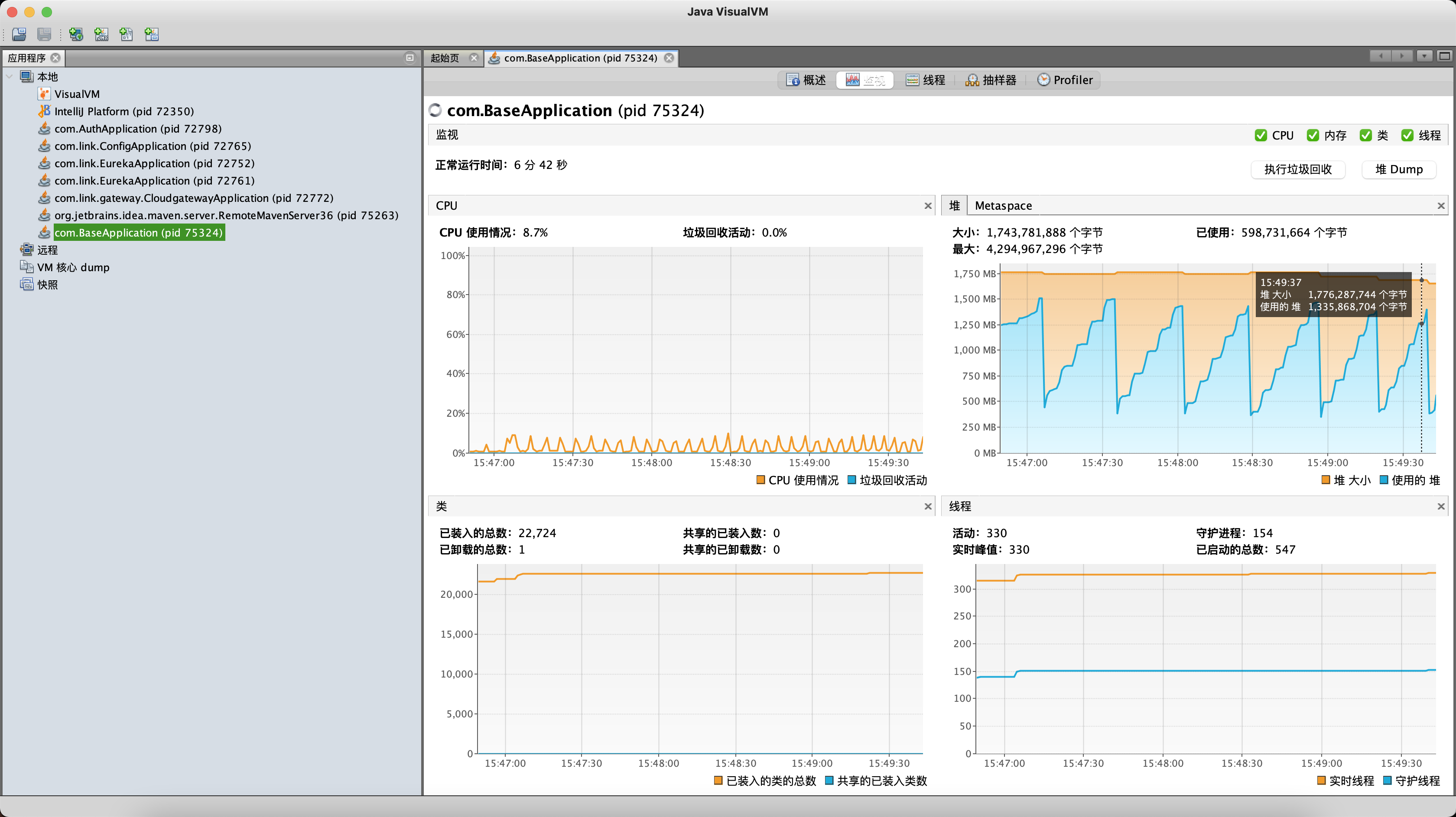
Task: Collapse the 本地 tree node
Action: [x=10, y=76]
